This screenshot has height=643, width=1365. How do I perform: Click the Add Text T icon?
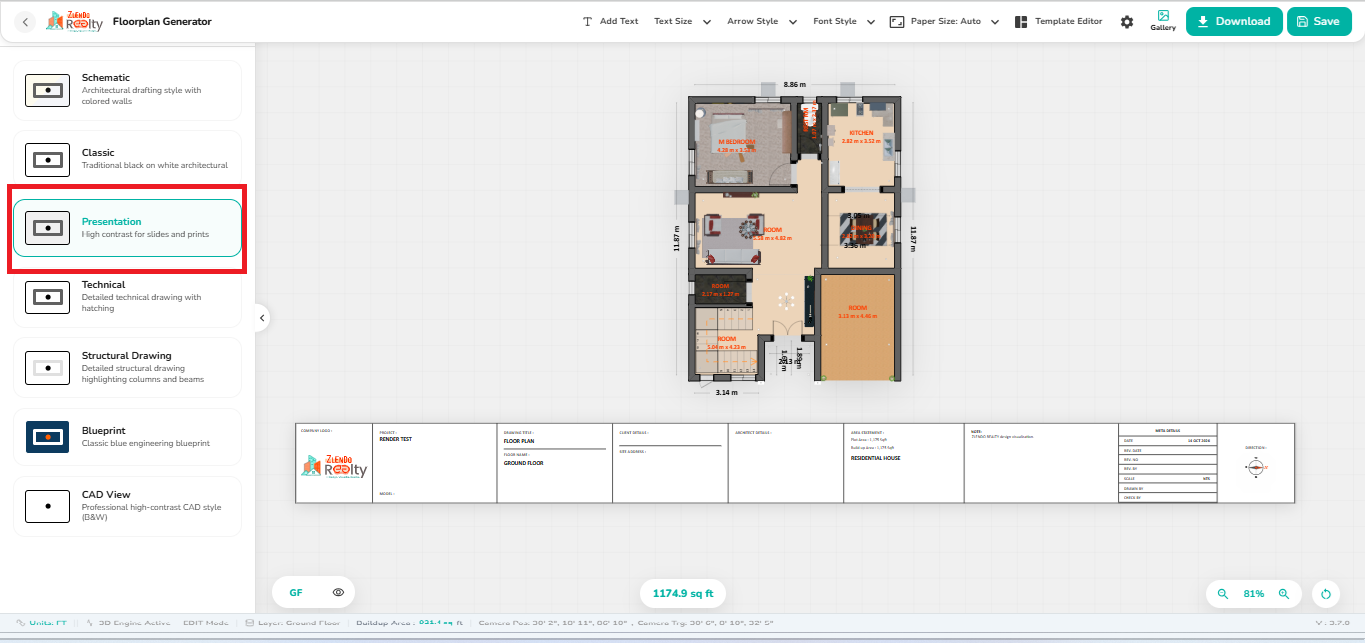tap(587, 21)
